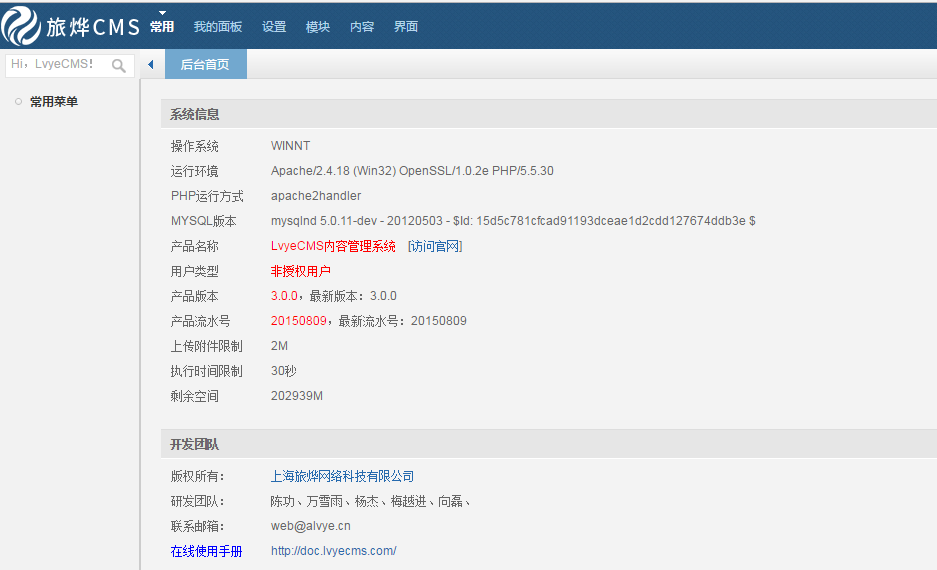Click the 访问官网 link

point(435,246)
